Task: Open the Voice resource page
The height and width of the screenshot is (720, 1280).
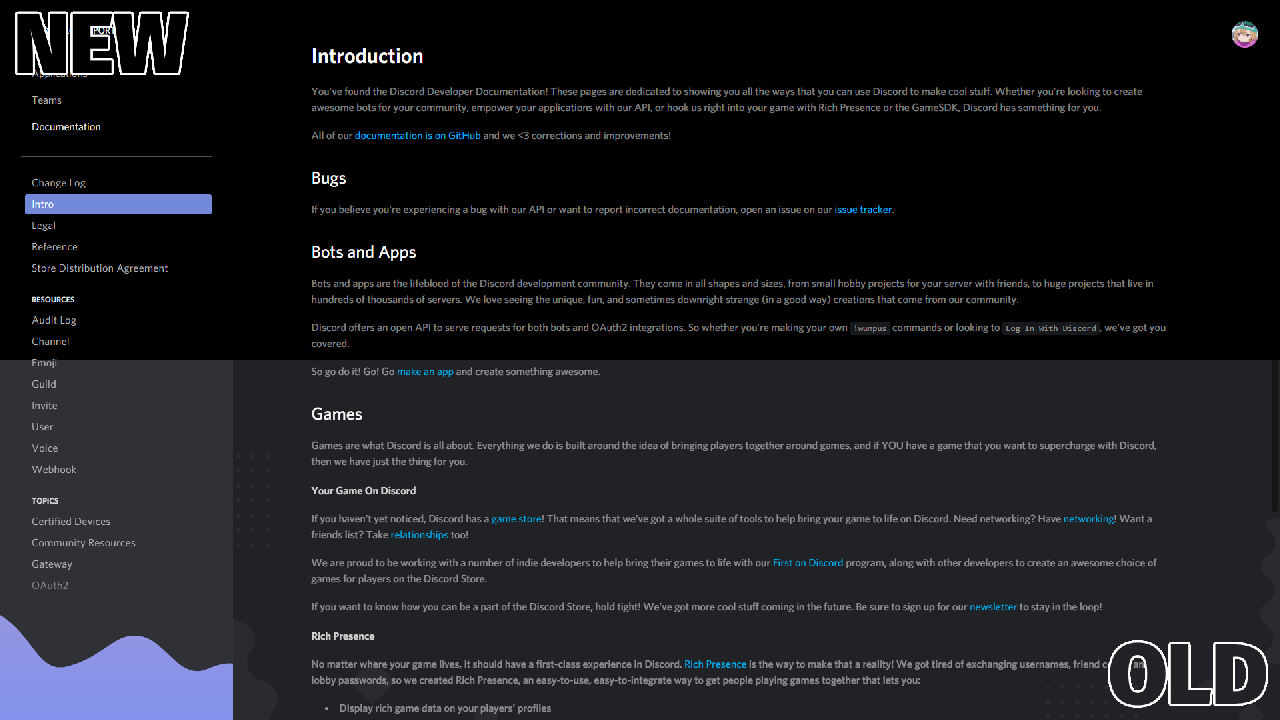Action: [45, 448]
